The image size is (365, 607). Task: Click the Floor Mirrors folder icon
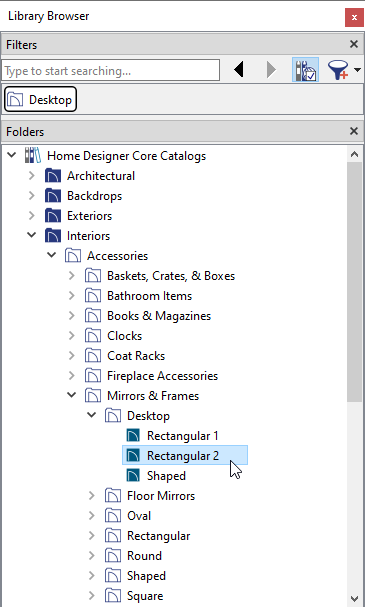click(x=113, y=496)
